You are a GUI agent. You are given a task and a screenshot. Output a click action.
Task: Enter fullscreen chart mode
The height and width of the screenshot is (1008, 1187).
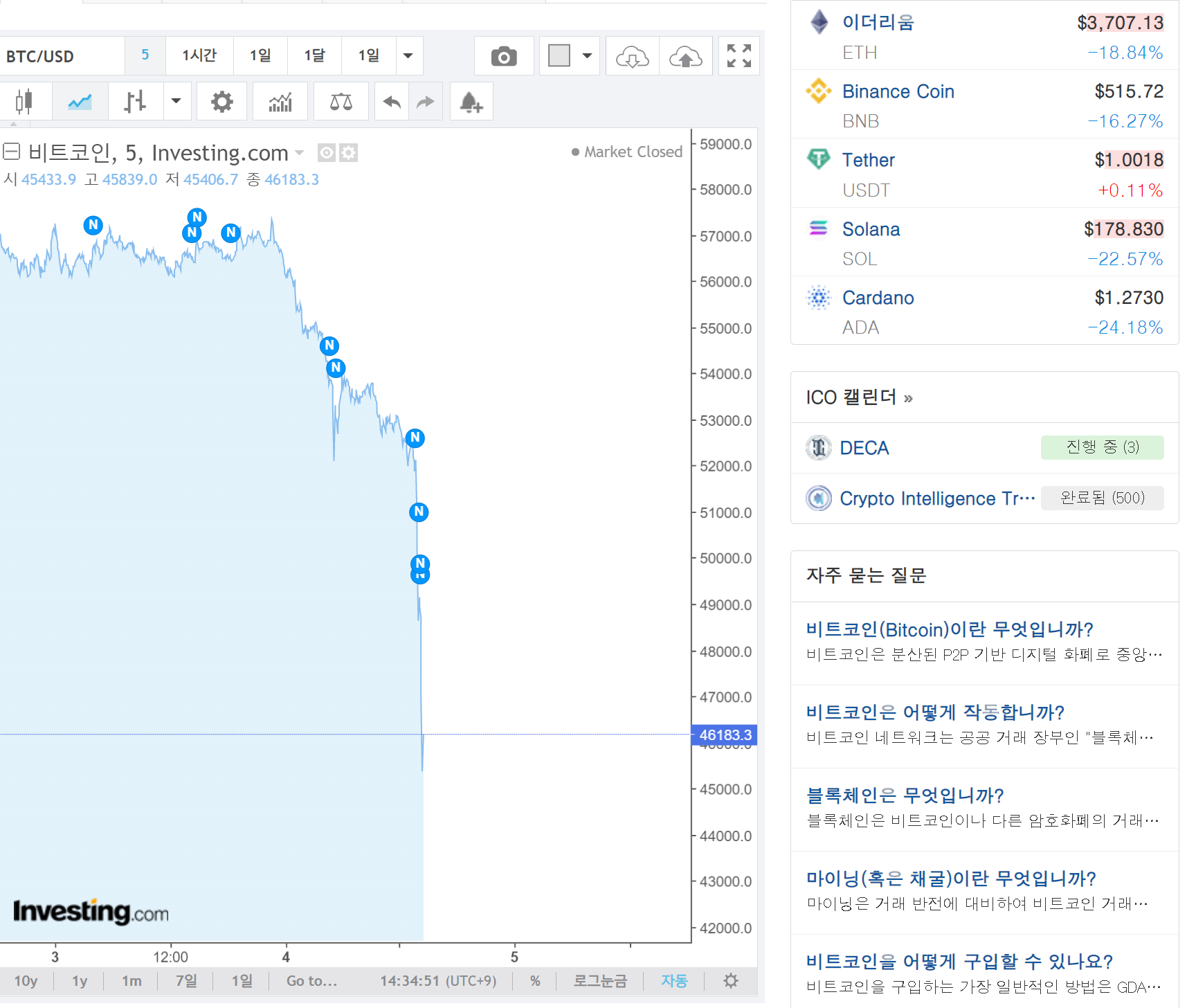pyautogui.click(x=739, y=56)
